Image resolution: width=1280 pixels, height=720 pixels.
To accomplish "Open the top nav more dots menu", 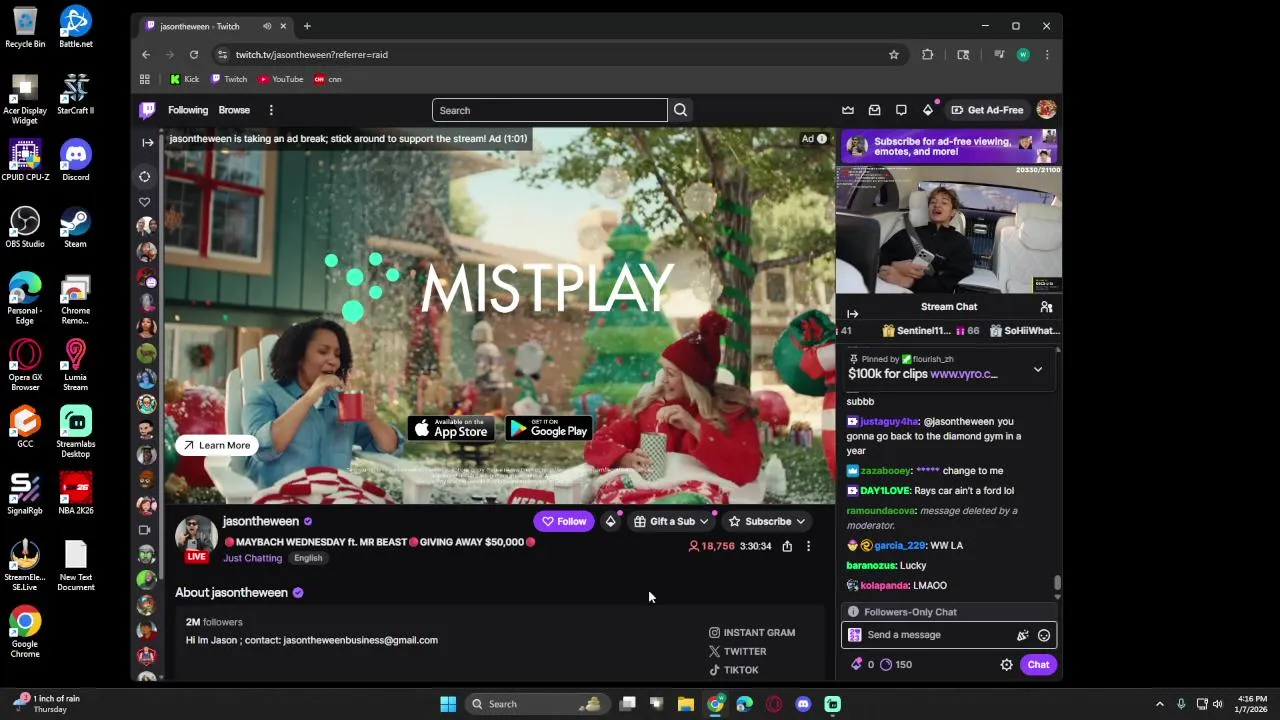I will click(x=271, y=110).
